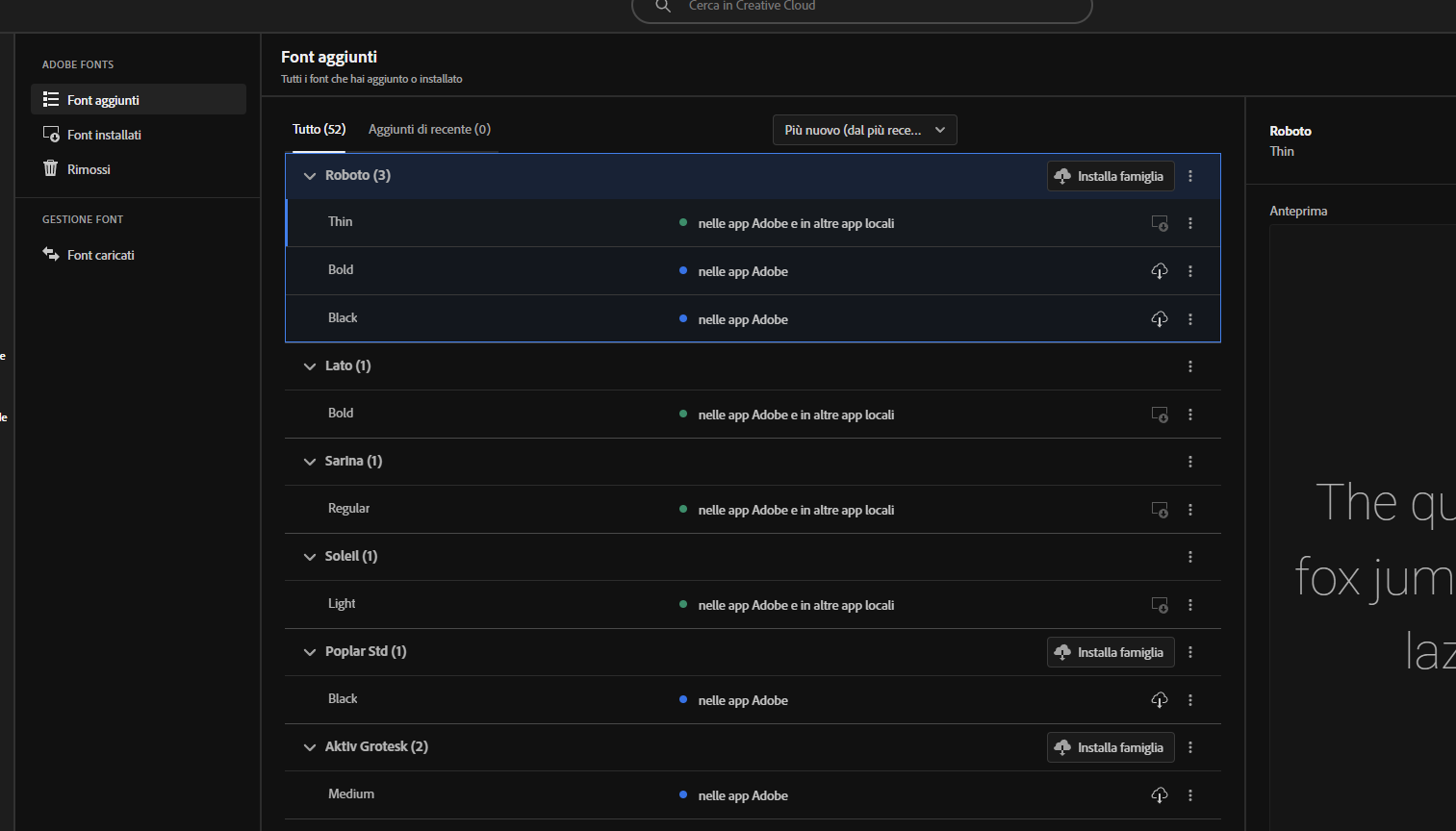
Task: Switch to Aggiunti di recente (0) tab
Action: pos(429,129)
